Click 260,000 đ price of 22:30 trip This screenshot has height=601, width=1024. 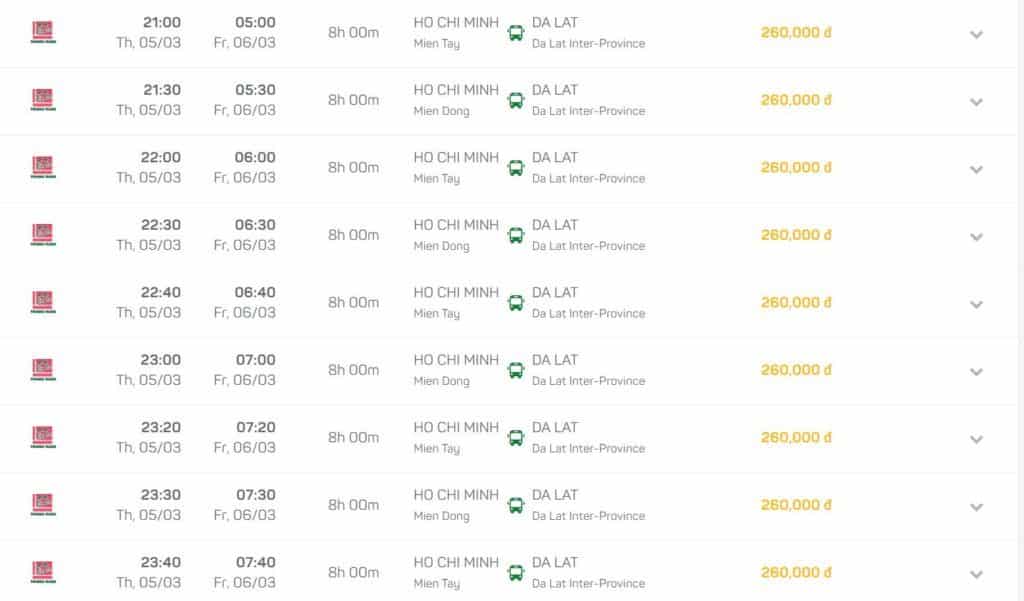(x=796, y=235)
